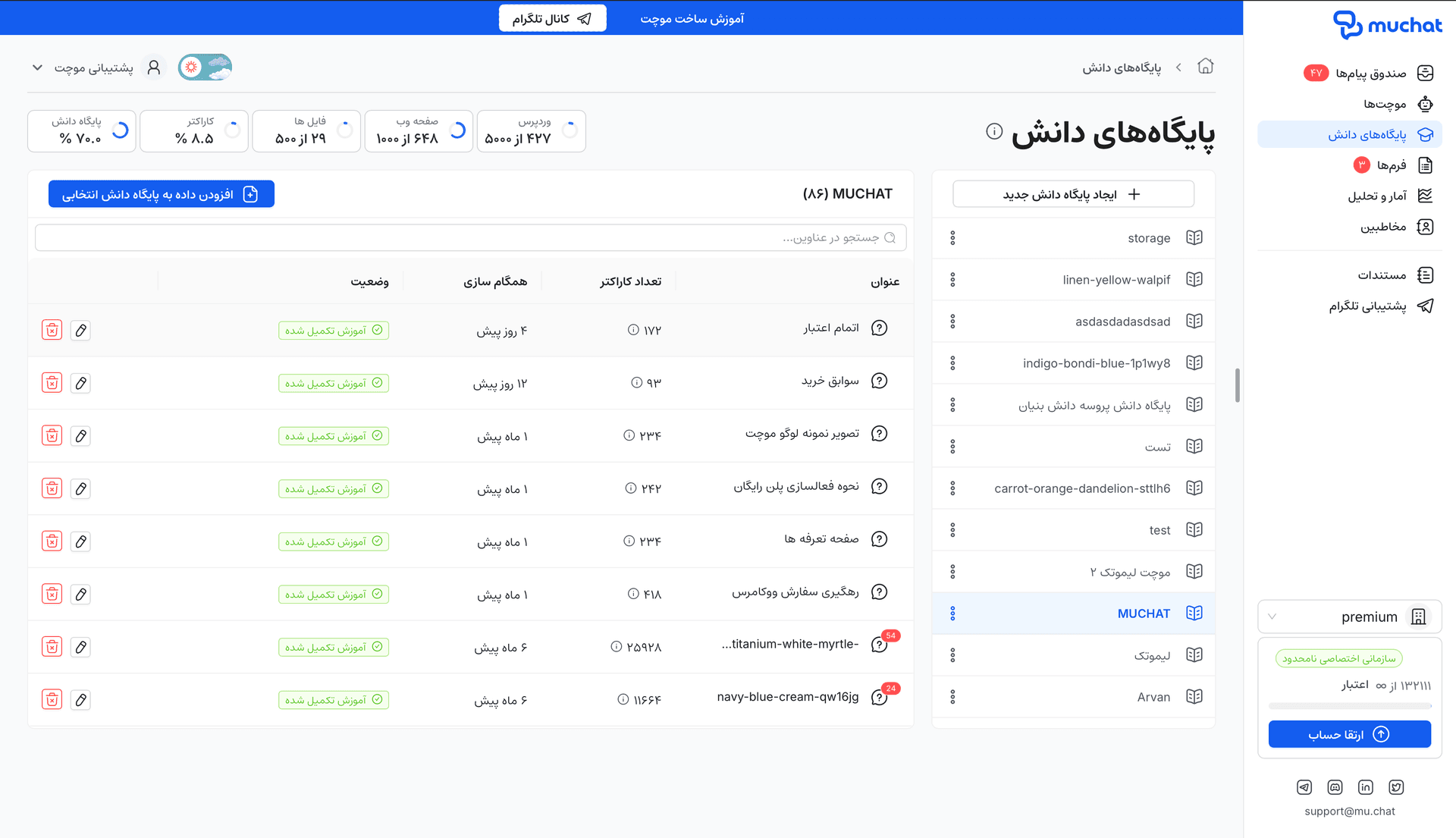Image resolution: width=1456 pixels, height=838 pixels.
Task: Open آمار و تحلیل analytics page
Action: pyautogui.click(x=1350, y=196)
